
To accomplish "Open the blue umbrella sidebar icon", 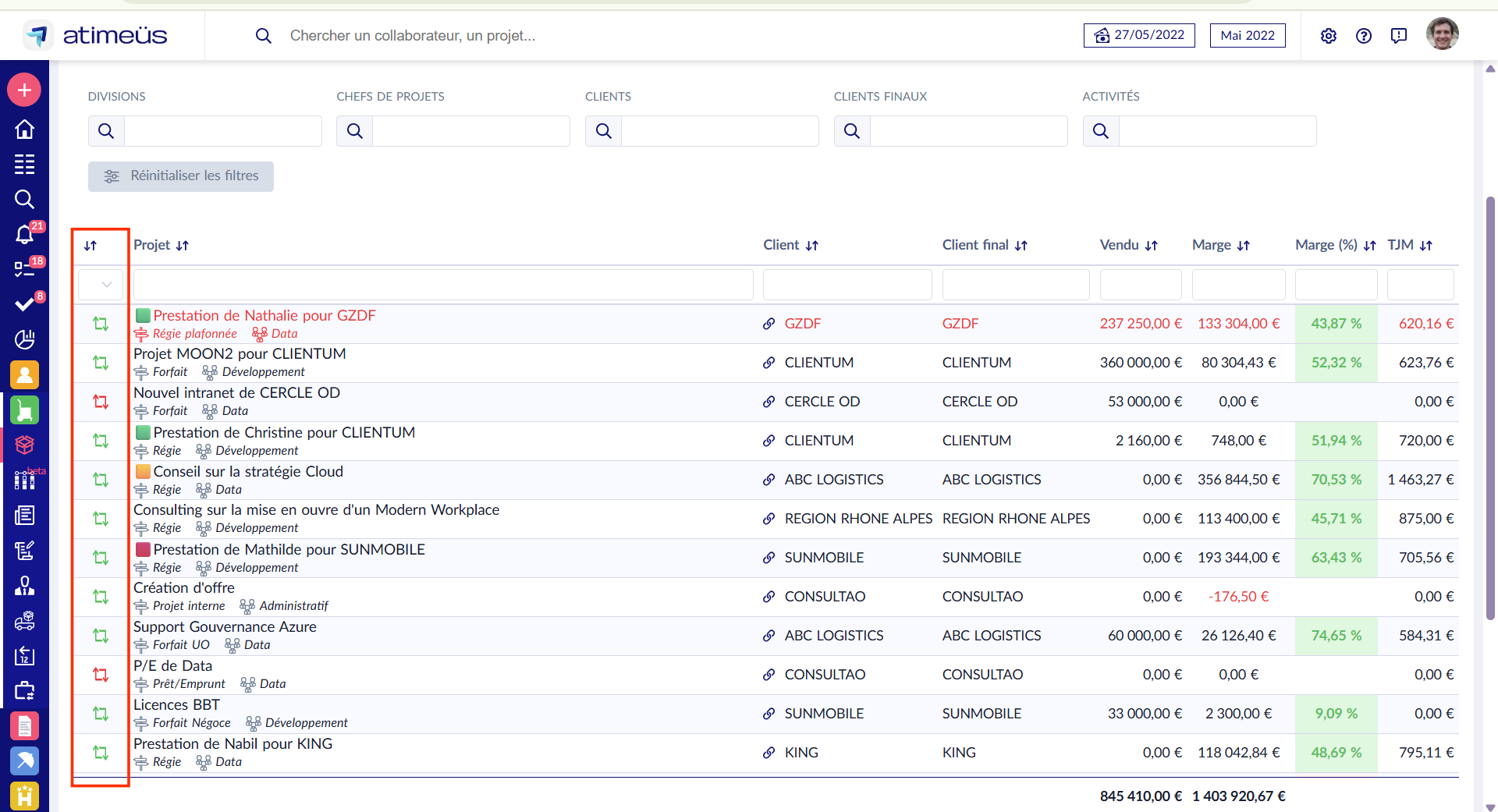I will click(x=24, y=761).
